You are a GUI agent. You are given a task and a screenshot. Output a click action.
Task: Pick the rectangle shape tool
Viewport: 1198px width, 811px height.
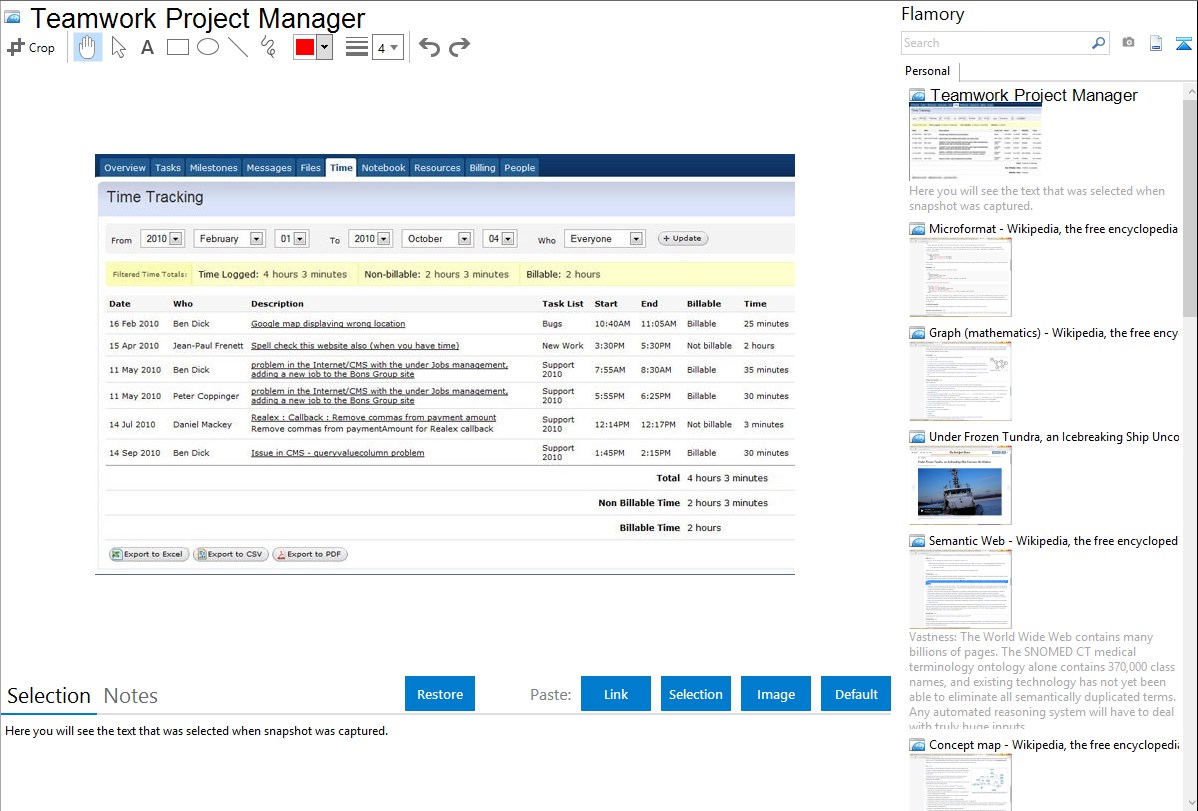pyautogui.click(x=177, y=47)
